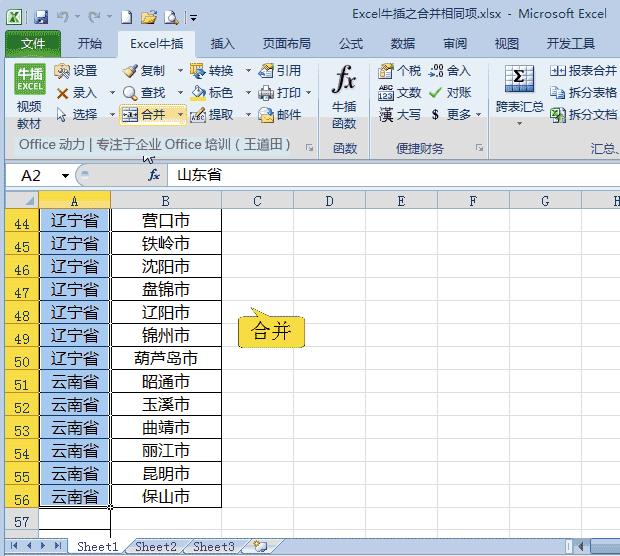Click the 邮件 mail tool
This screenshot has width=620, height=556.
[280, 115]
